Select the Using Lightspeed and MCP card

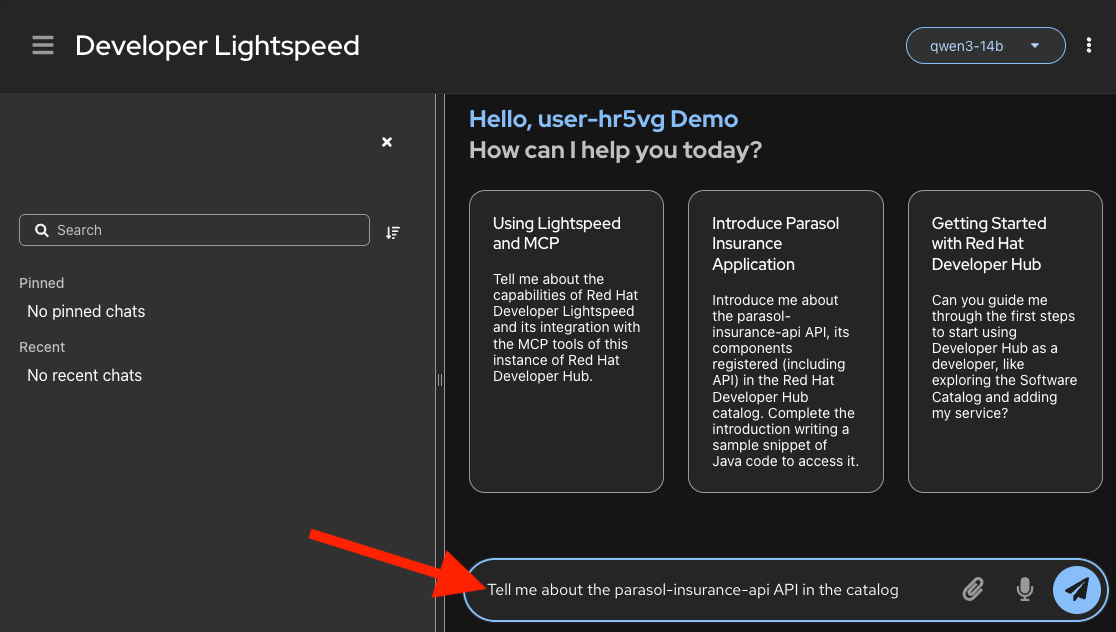point(566,341)
